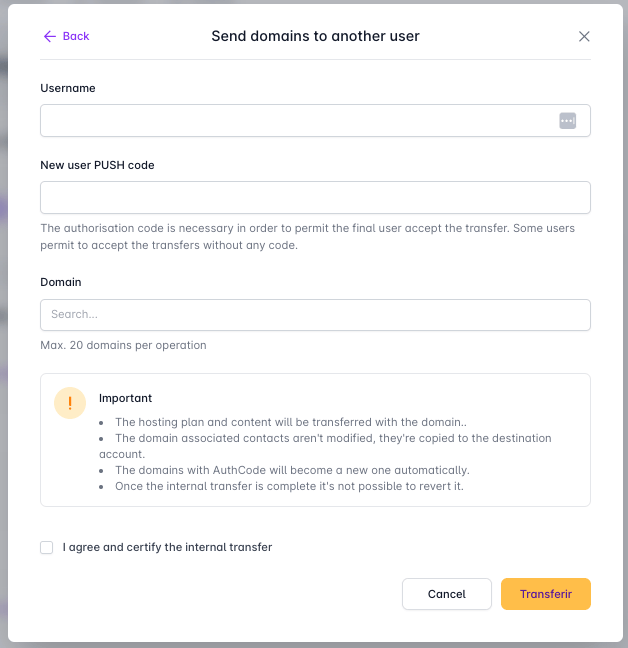Tick the internal transfer agreement checkbox

[x=47, y=548]
